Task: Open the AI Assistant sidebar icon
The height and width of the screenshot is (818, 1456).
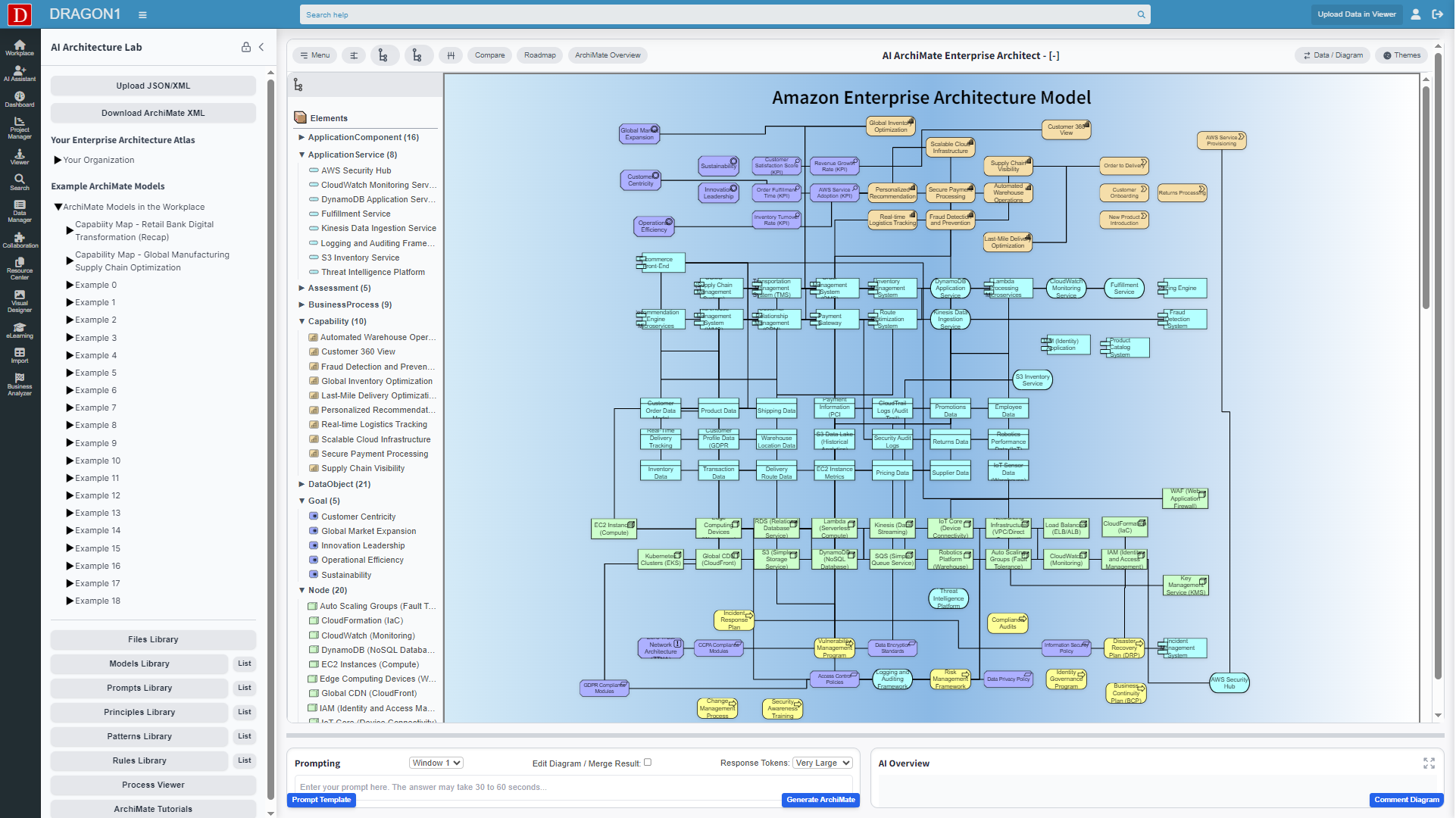Action: pos(20,73)
